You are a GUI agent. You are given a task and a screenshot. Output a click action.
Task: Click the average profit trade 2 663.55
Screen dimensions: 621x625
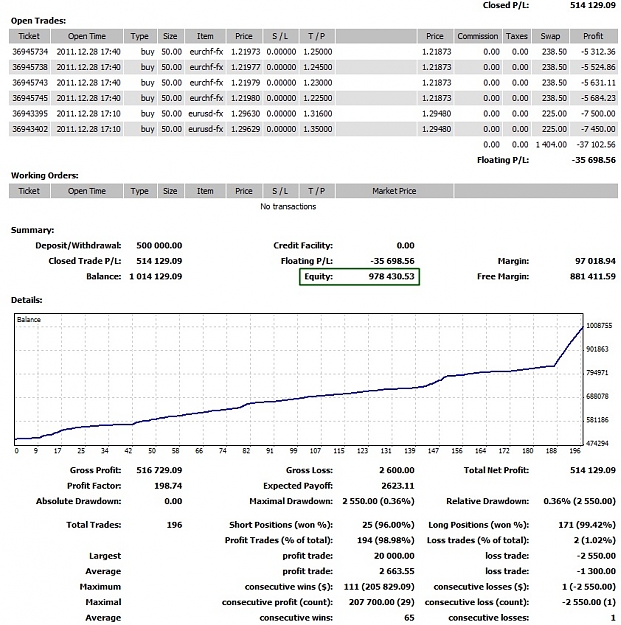(397, 572)
